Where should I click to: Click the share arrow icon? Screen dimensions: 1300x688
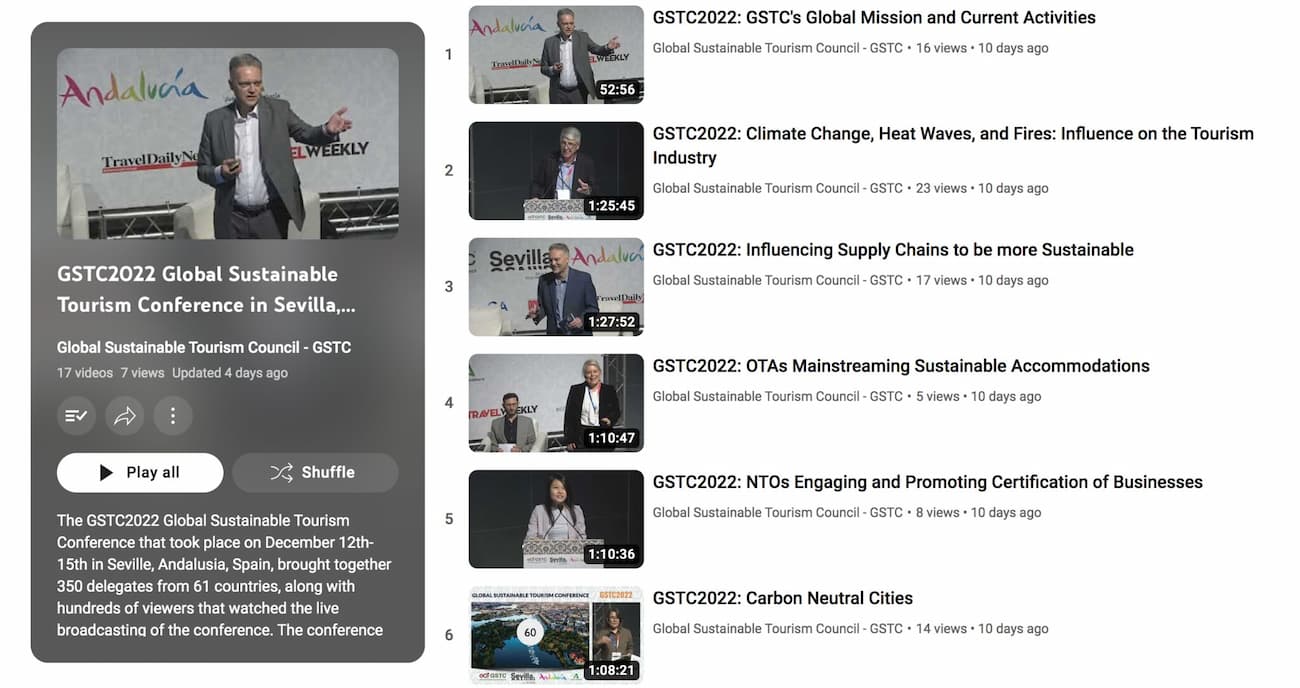pyautogui.click(x=125, y=416)
